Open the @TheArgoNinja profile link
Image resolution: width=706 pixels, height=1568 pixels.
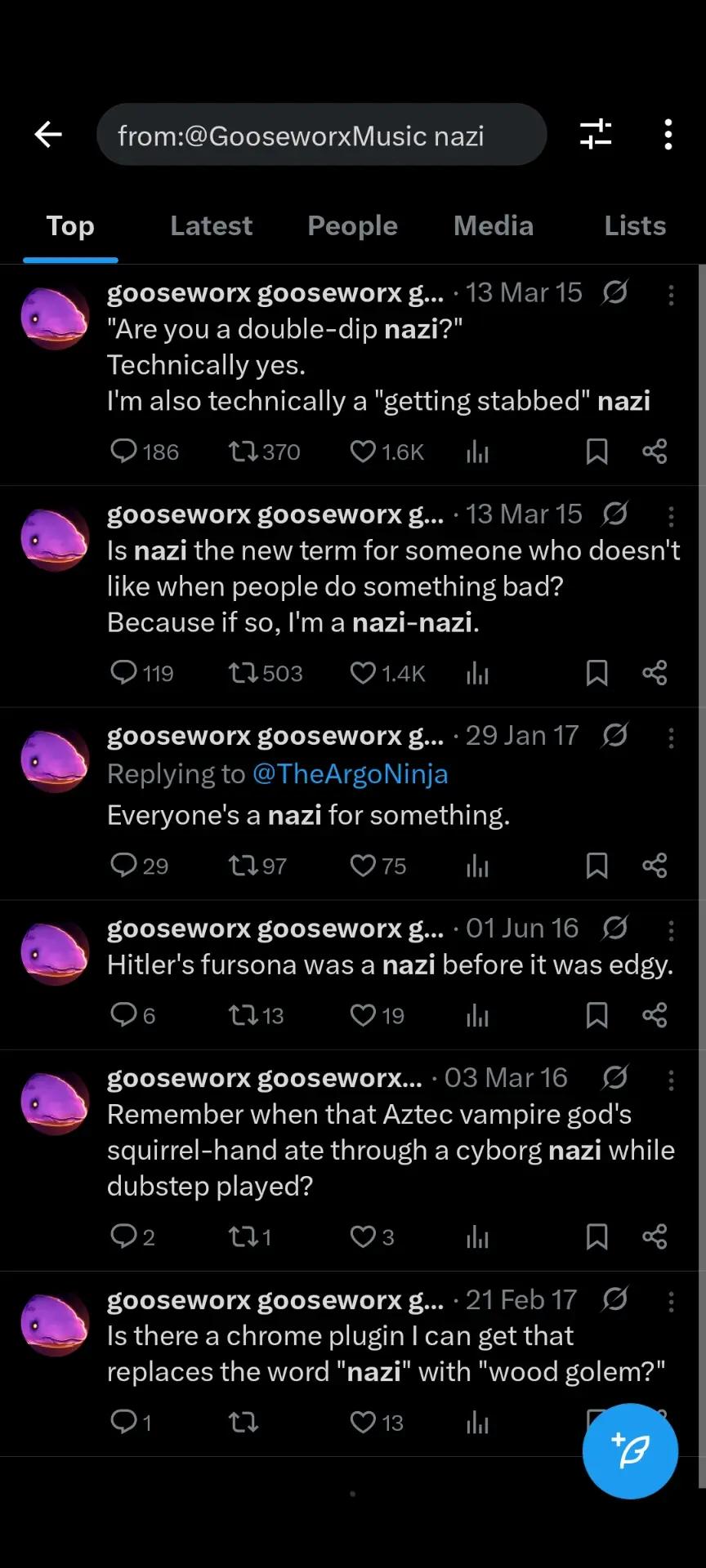click(351, 774)
